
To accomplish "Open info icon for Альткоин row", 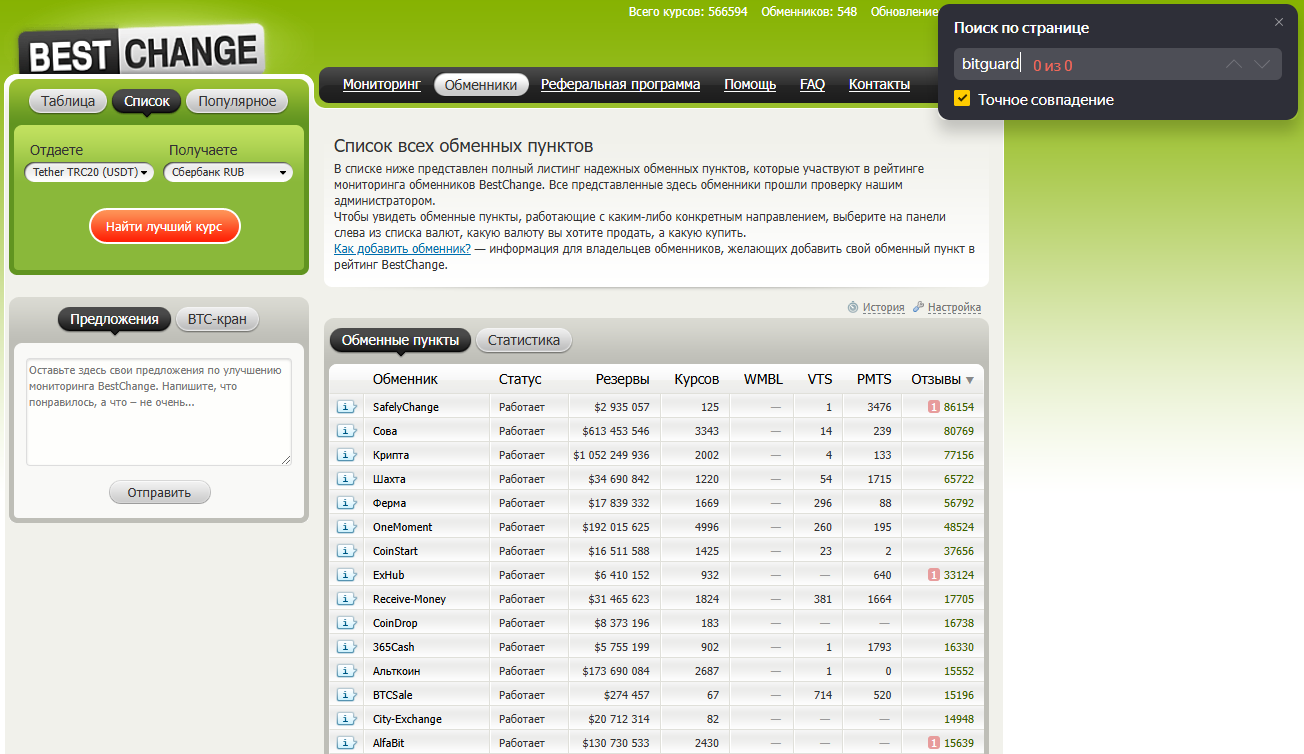I will pyautogui.click(x=346, y=671).
